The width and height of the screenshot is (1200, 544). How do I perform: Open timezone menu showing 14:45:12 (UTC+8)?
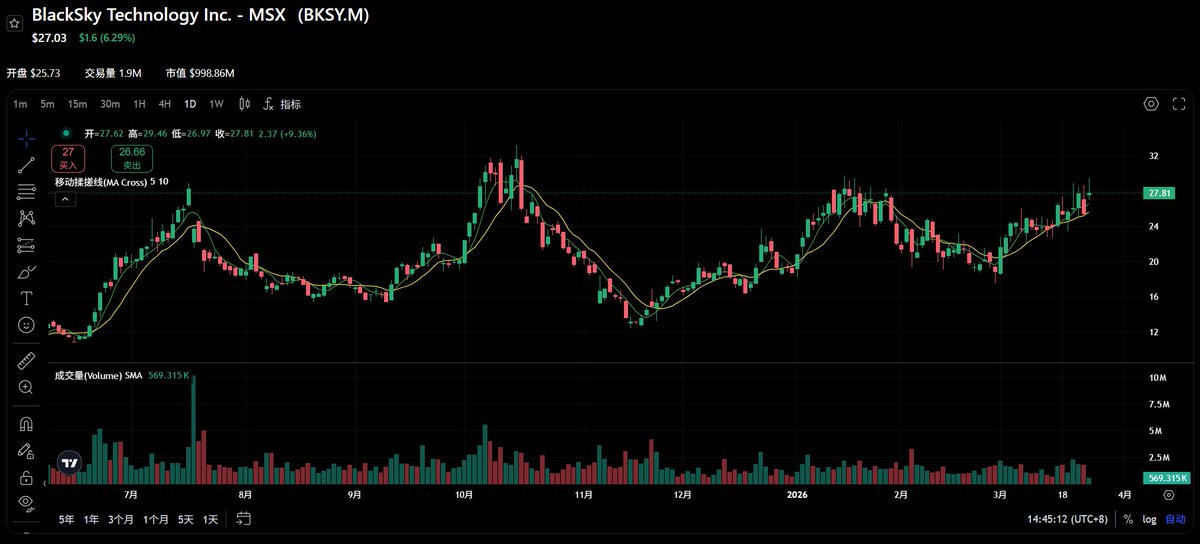1069,519
